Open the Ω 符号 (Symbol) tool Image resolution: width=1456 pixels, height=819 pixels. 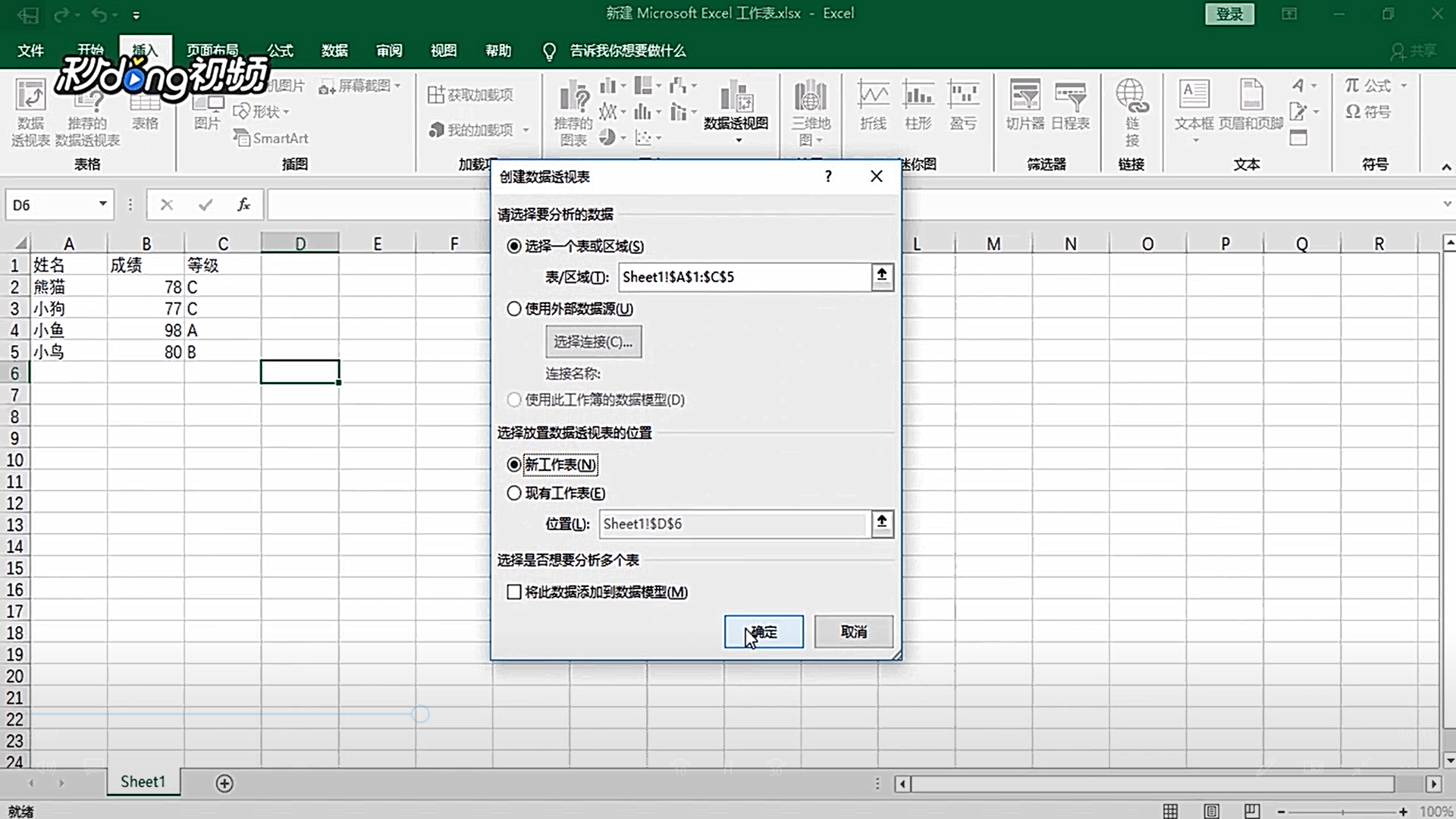pyautogui.click(x=1368, y=112)
